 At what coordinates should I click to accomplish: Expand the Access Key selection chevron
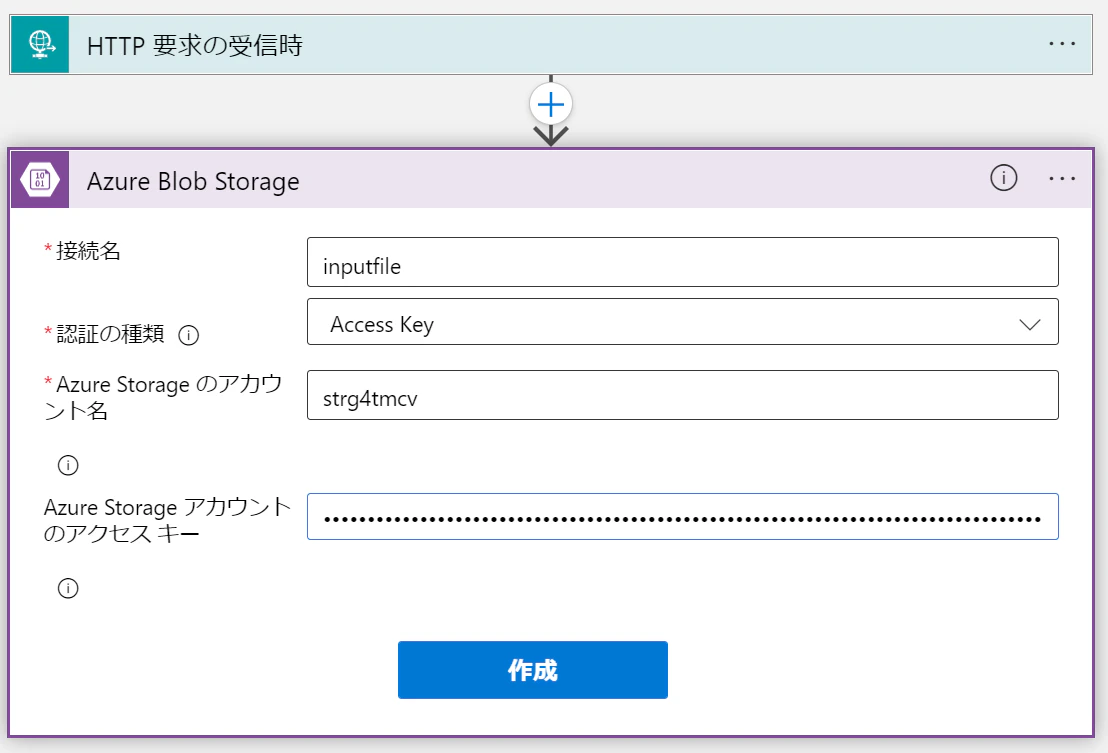point(1030,322)
